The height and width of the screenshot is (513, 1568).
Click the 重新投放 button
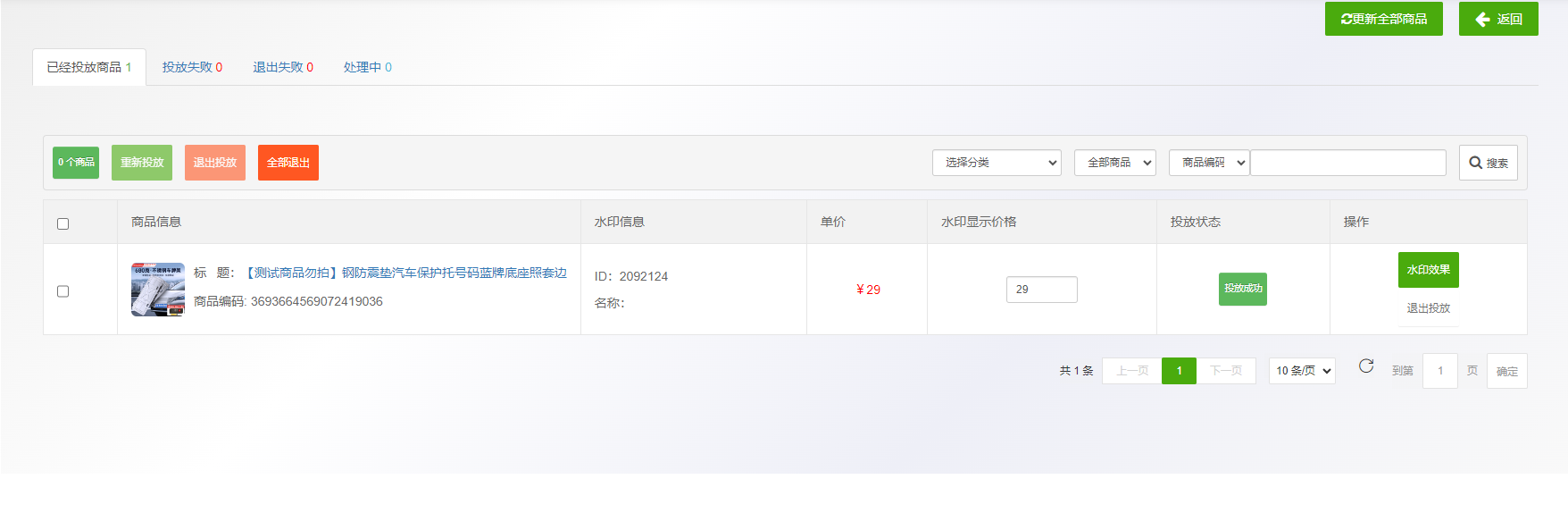click(x=142, y=163)
